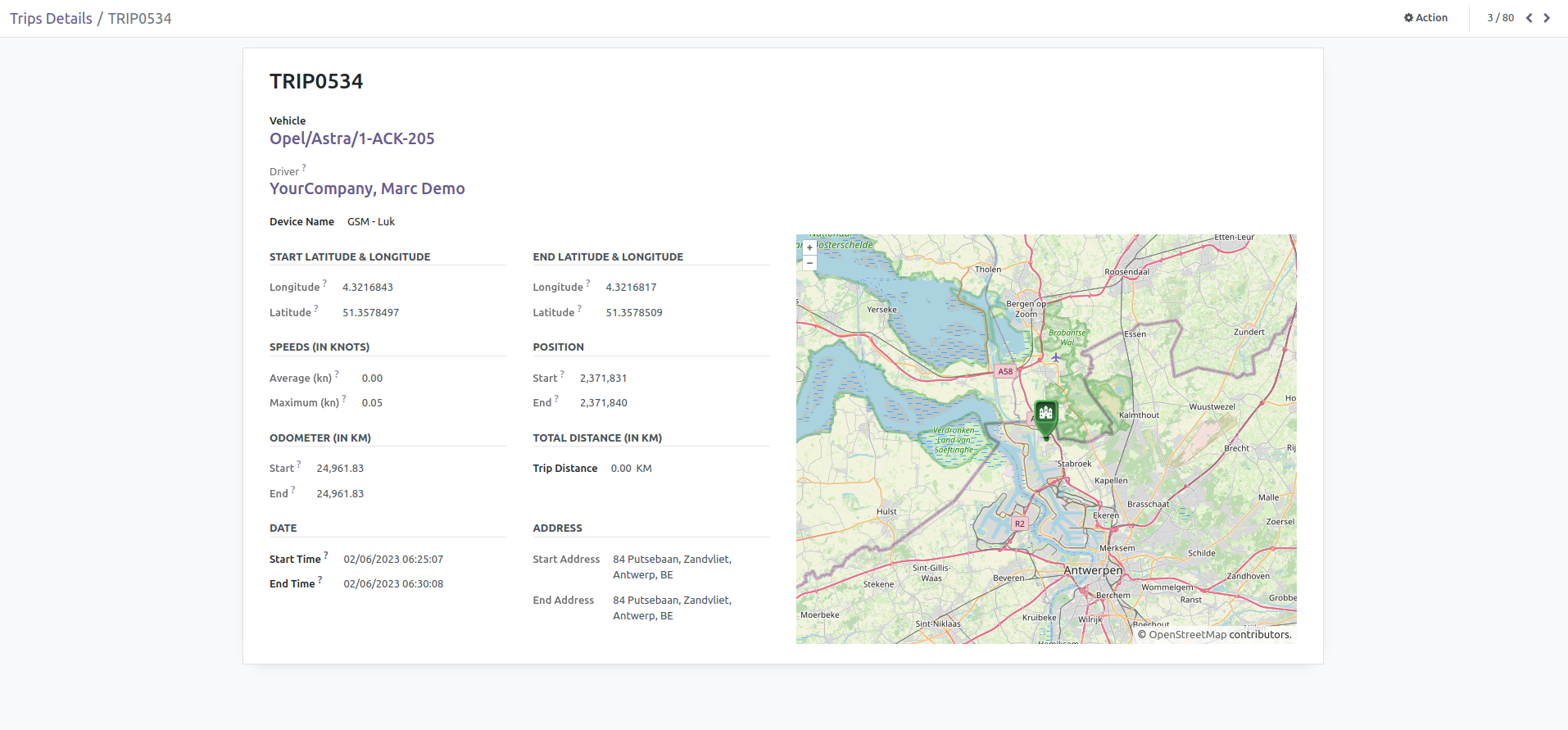The height and width of the screenshot is (730, 1568).
Task: Show help tooltip beside Start Time label
Action: tap(326, 555)
